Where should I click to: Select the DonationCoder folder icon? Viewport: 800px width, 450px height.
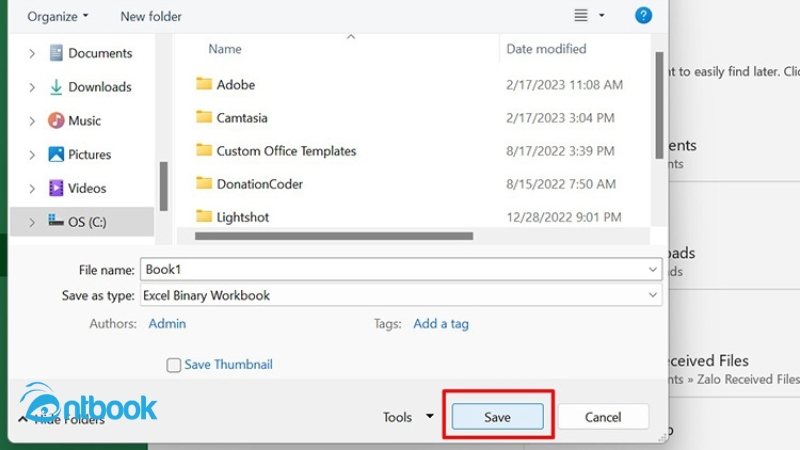pos(204,183)
